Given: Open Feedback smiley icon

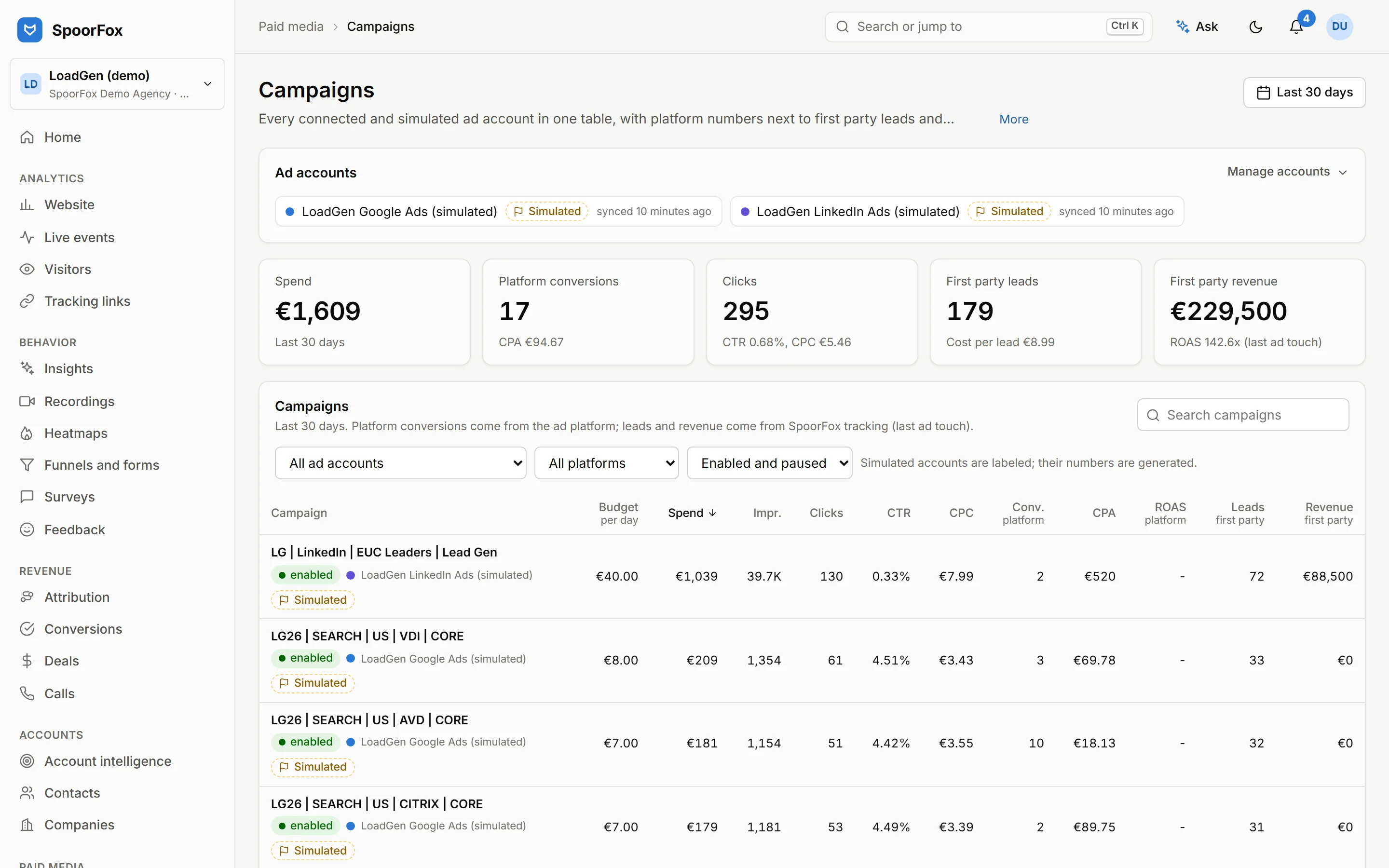Looking at the screenshot, I should tap(27, 530).
